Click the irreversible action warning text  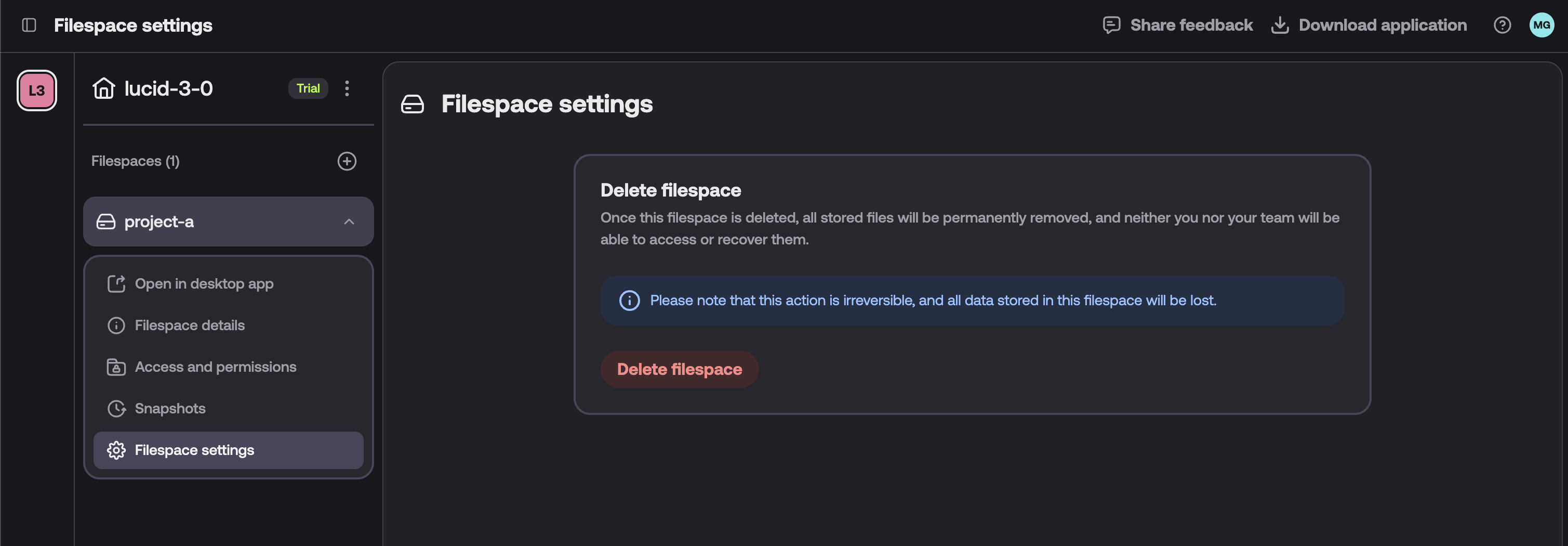(933, 301)
